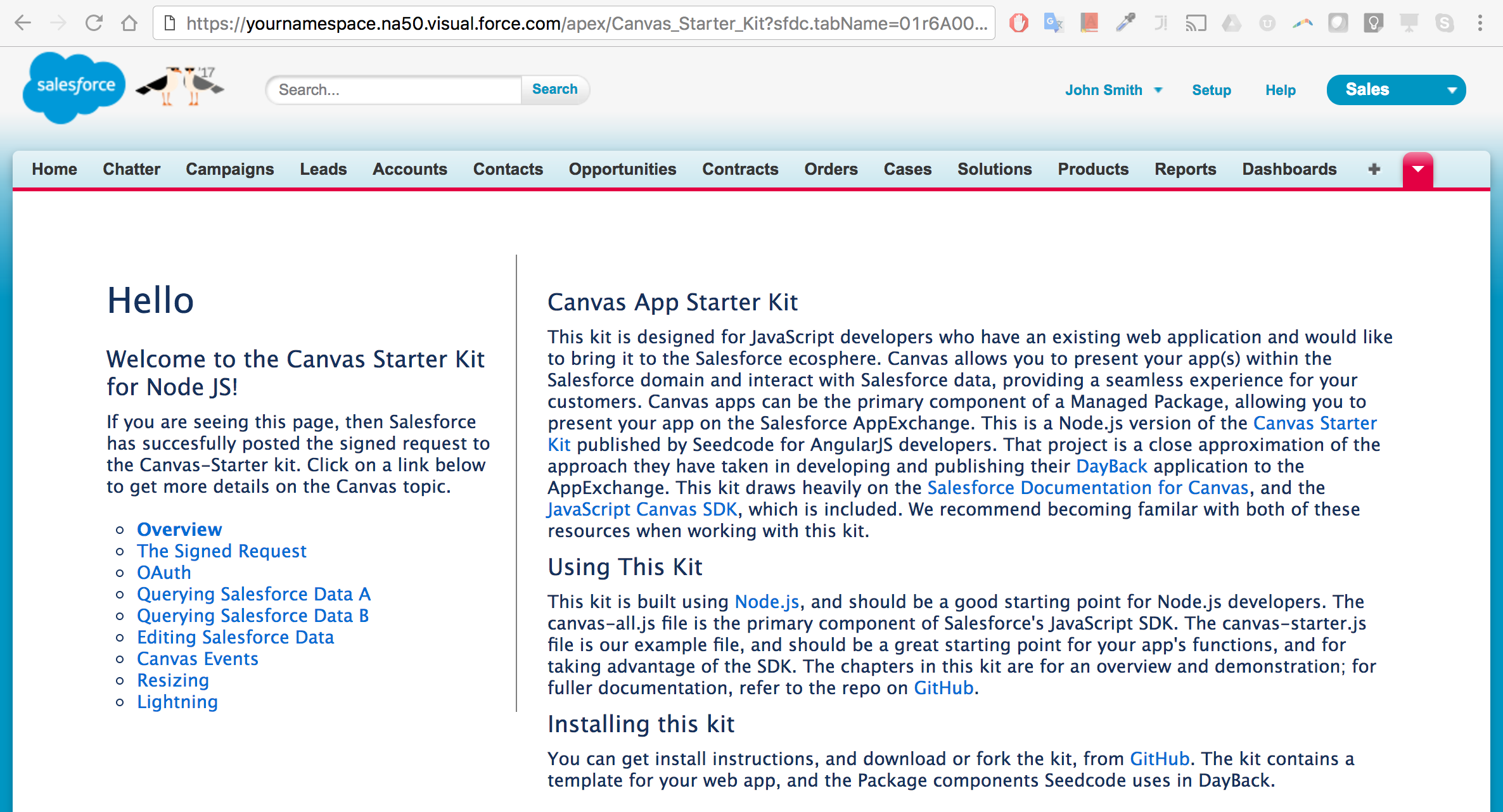Image resolution: width=1503 pixels, height=812 pixels.
Task: Follow the Node.js link
Action: (x=767, y=602)
